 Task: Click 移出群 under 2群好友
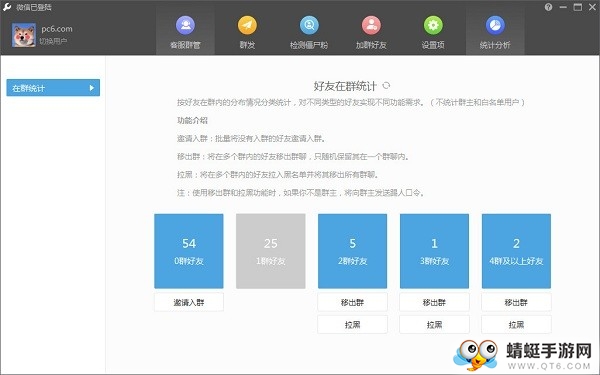click(352, 302)
